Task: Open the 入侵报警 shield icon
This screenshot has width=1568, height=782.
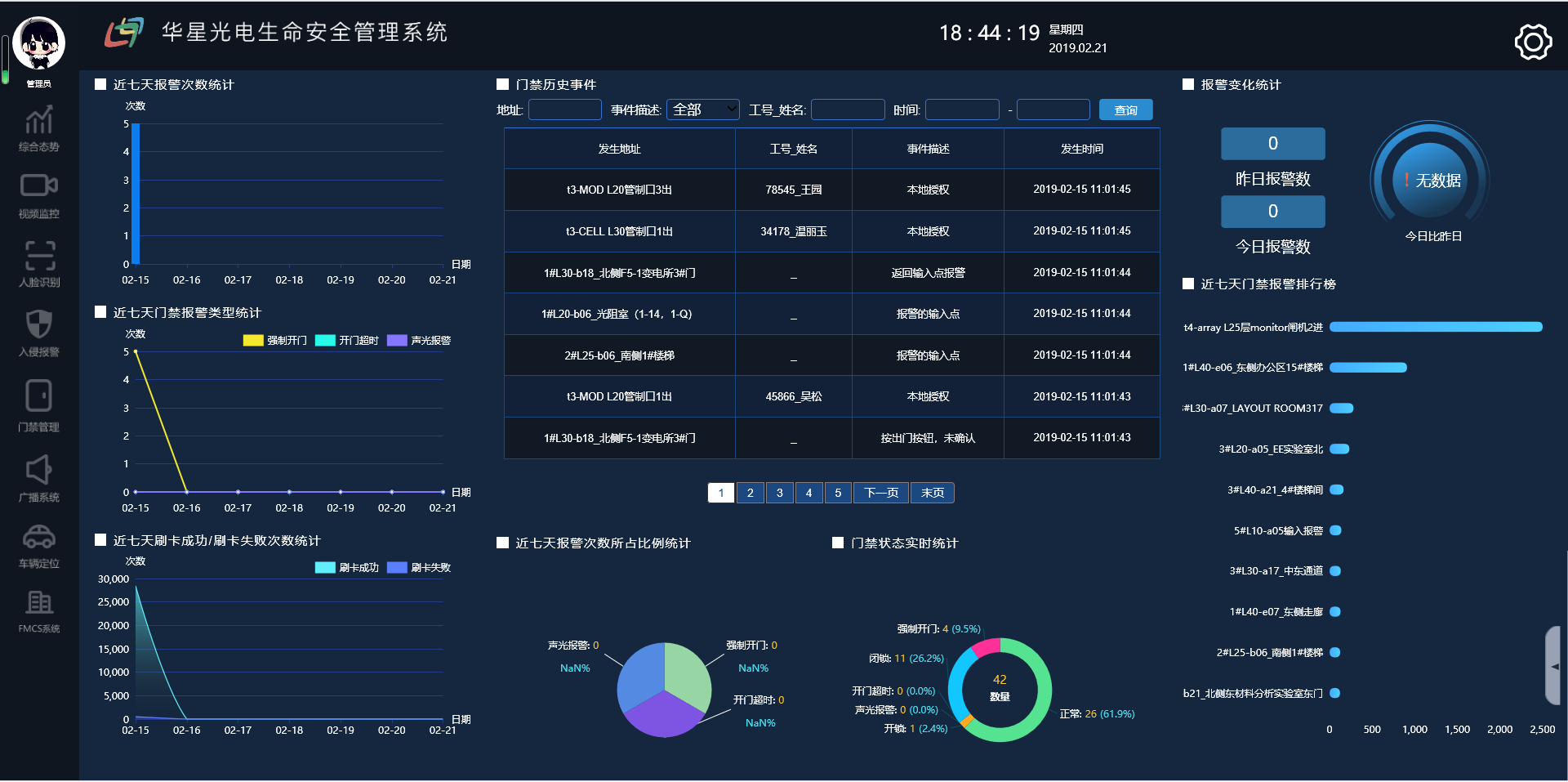Action: (38, 324)
